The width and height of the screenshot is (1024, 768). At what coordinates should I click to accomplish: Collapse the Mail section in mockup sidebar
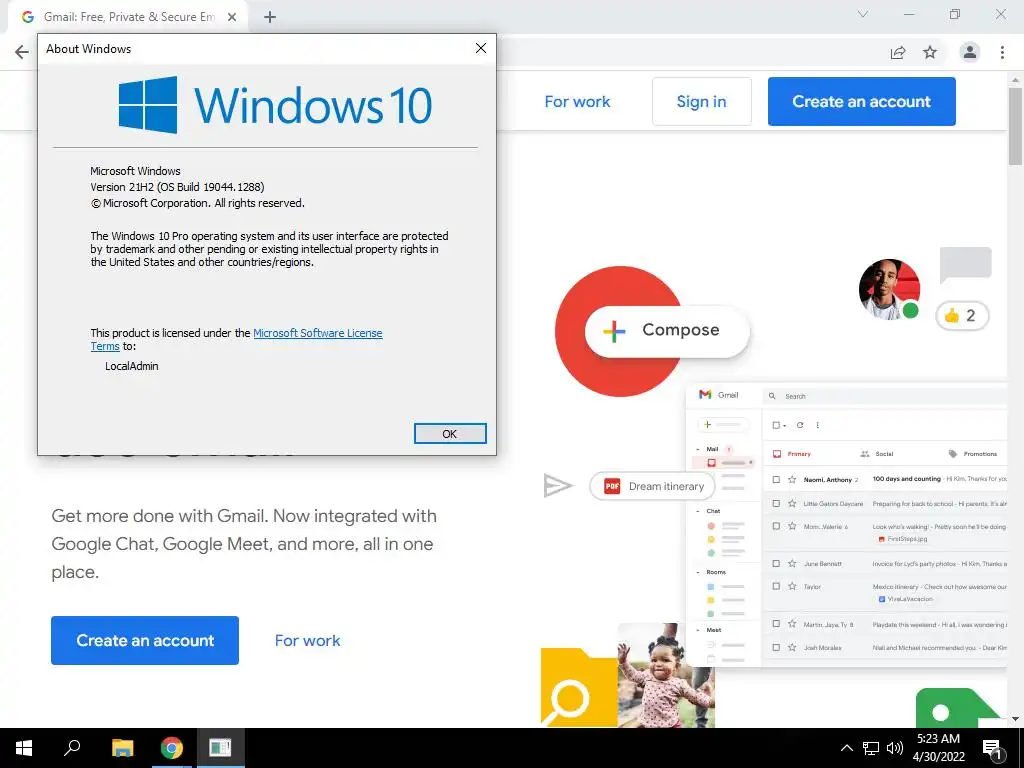[x=698, y=449]
